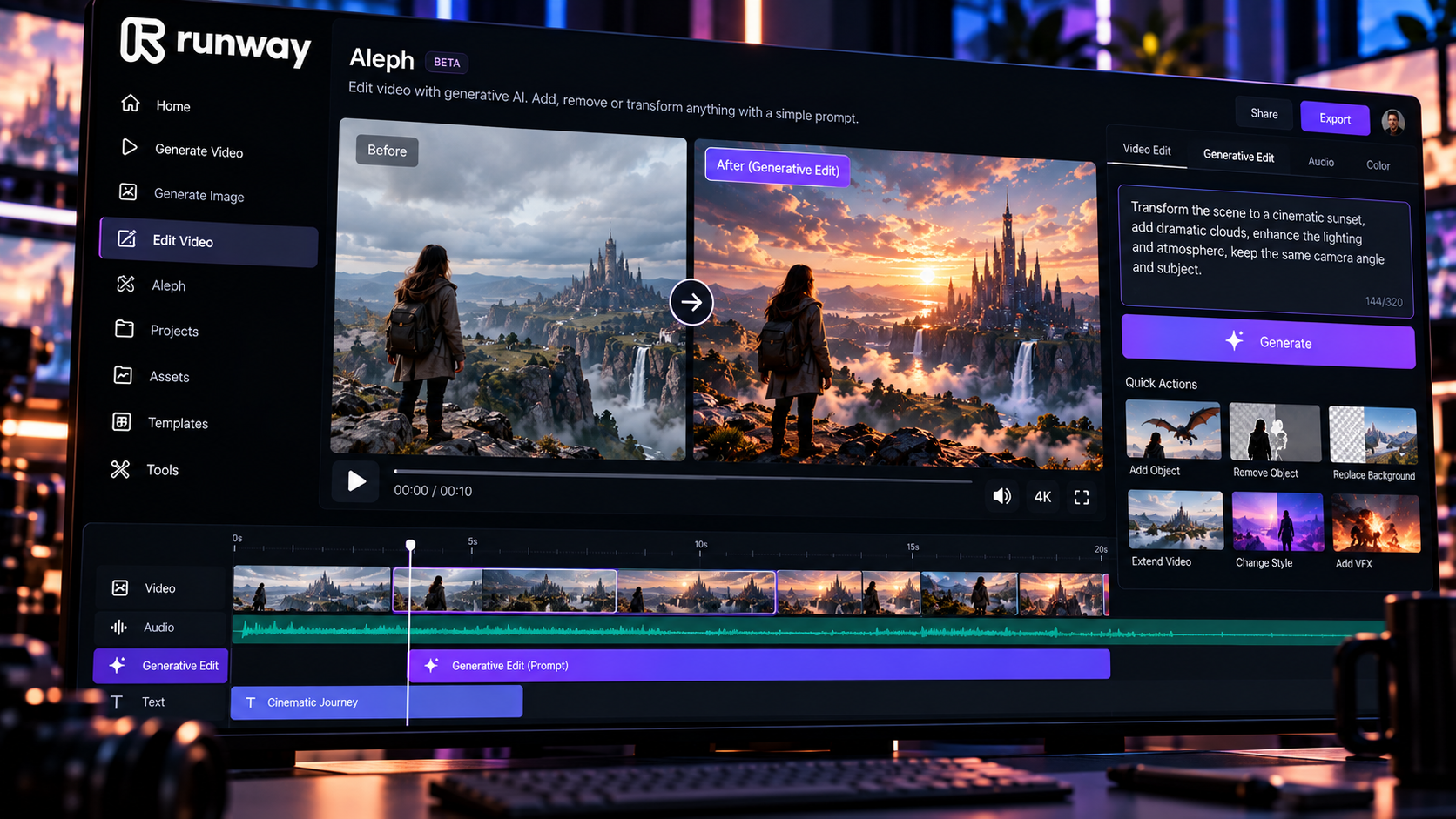The image size is (1456, 819).
Task: Choose the Replace Background quick action
Action: (x=1373, y=444)
